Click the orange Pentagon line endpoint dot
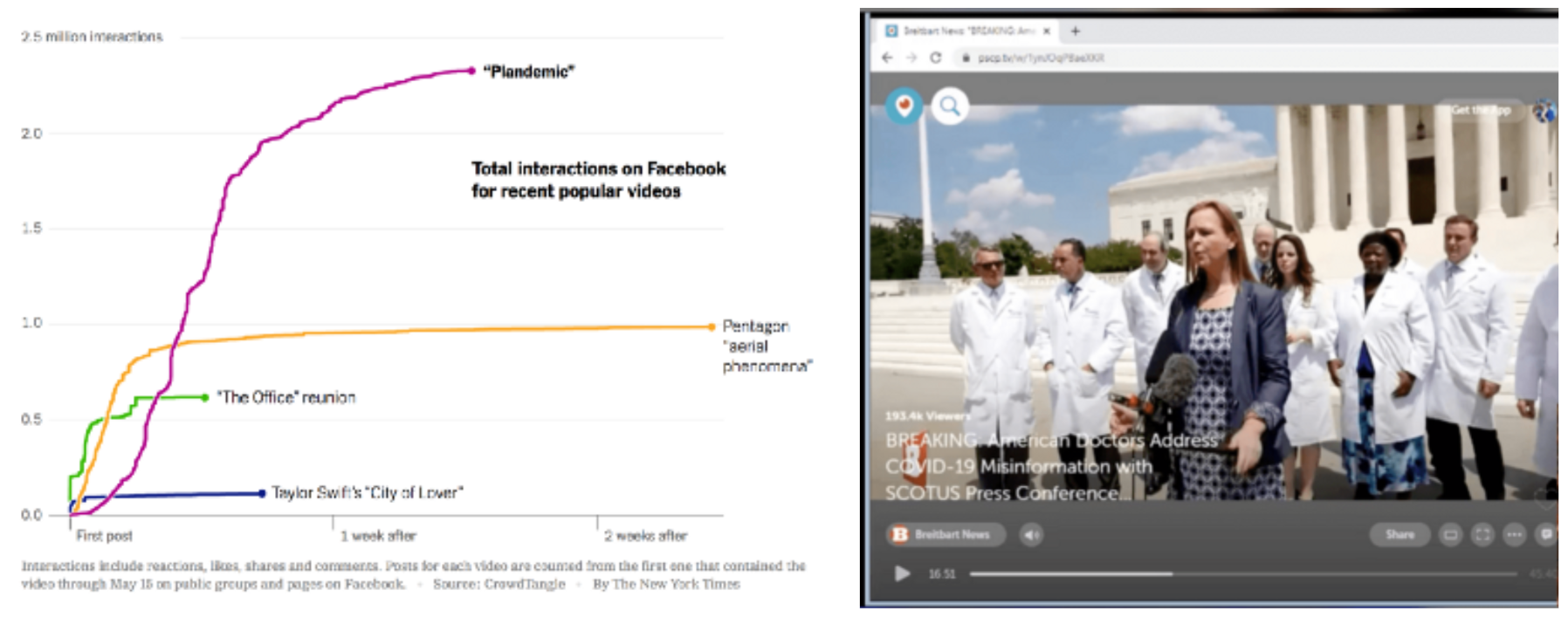 coord(712,327)
